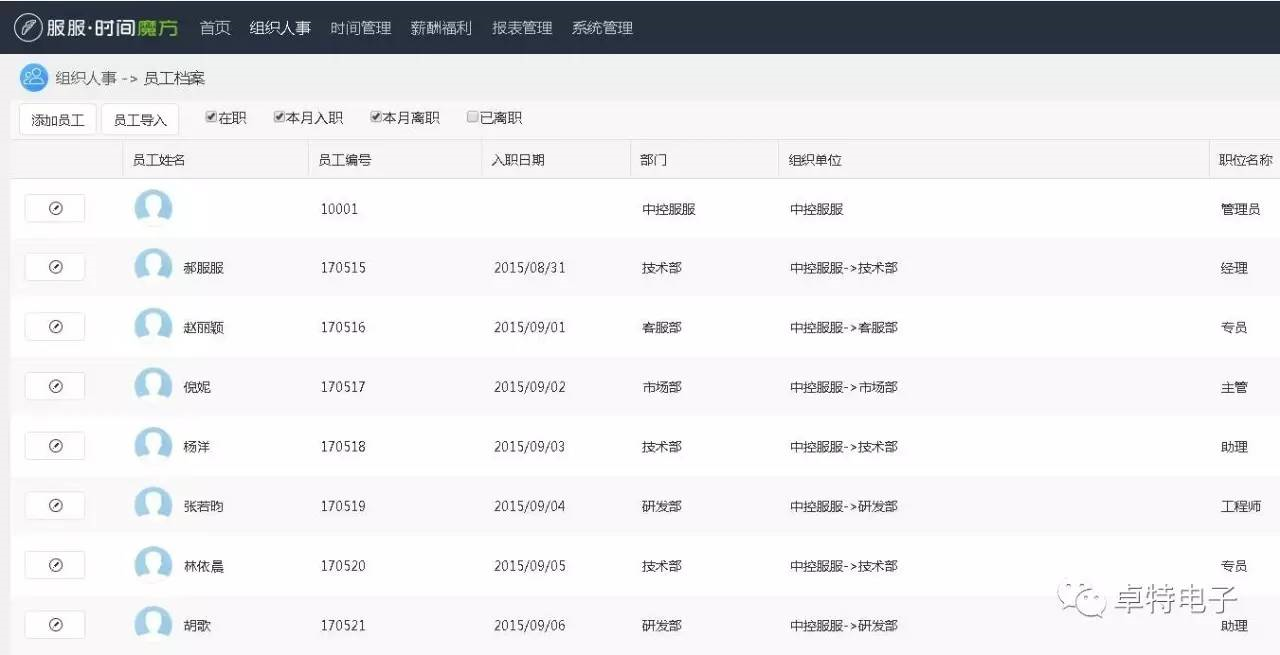Open the 系统管理 menu
The width and height of the screenshot is (1280, 655).
tap(602, 28)
